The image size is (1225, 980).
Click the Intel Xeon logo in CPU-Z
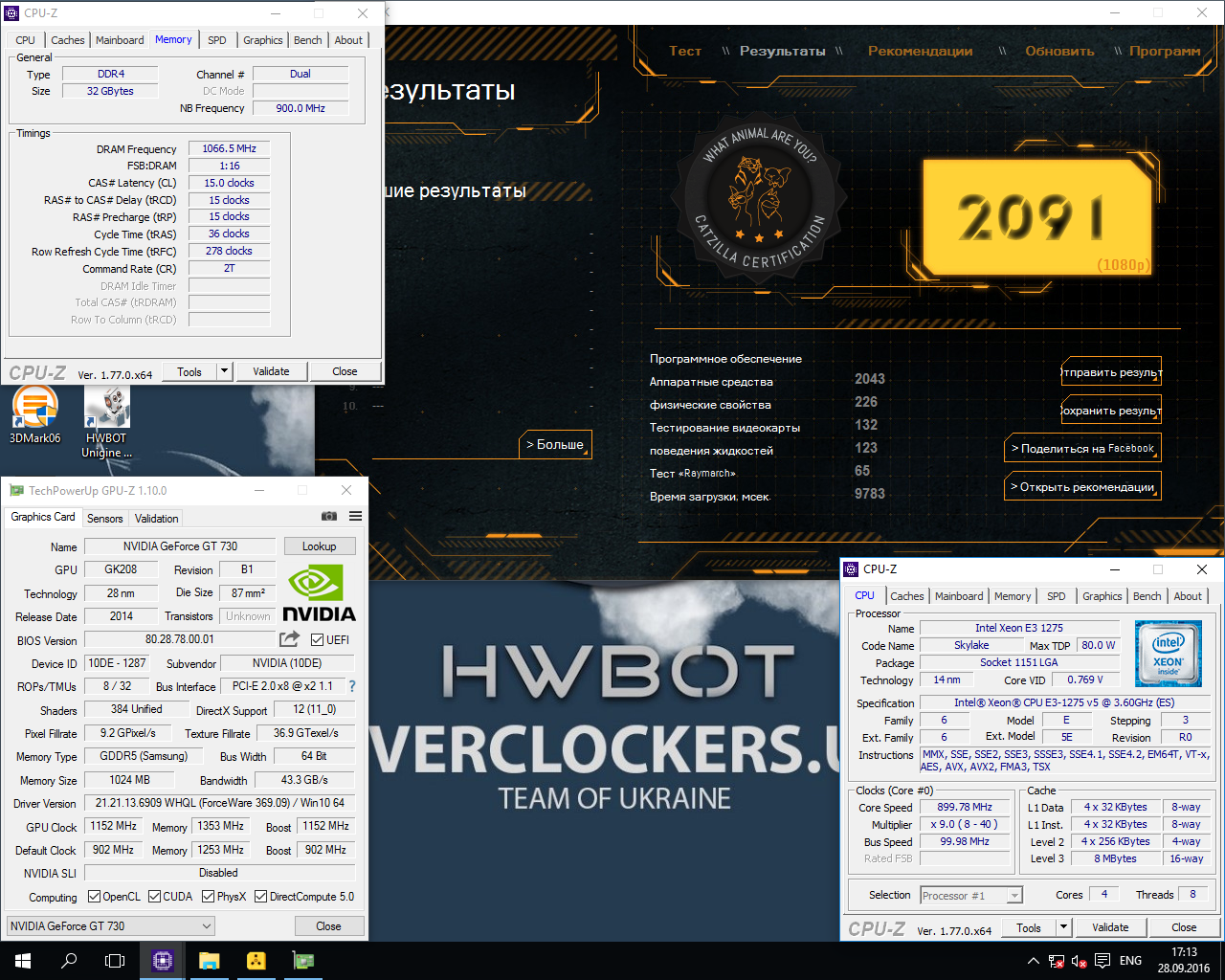[1168, 654]
